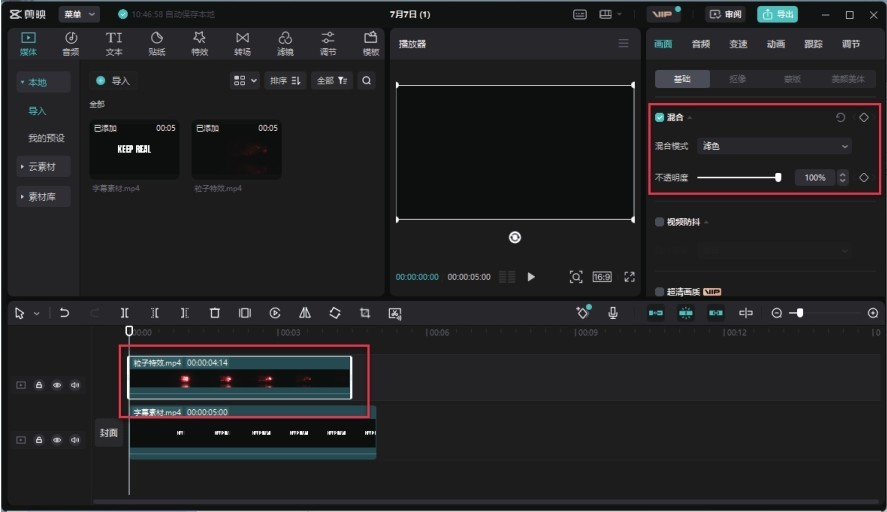This screenshot has height=512, width=887.
Task: Enter fullscreen preview
Action: [630, 277]
